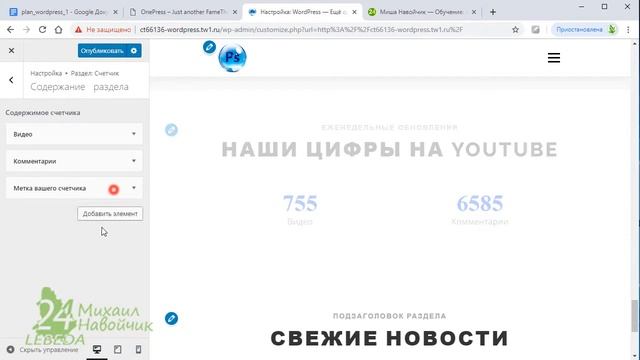Screen dimensions: 640x360
Task: Expand the Метка вашего счетчика item
Action: click(x=74, y=188)
